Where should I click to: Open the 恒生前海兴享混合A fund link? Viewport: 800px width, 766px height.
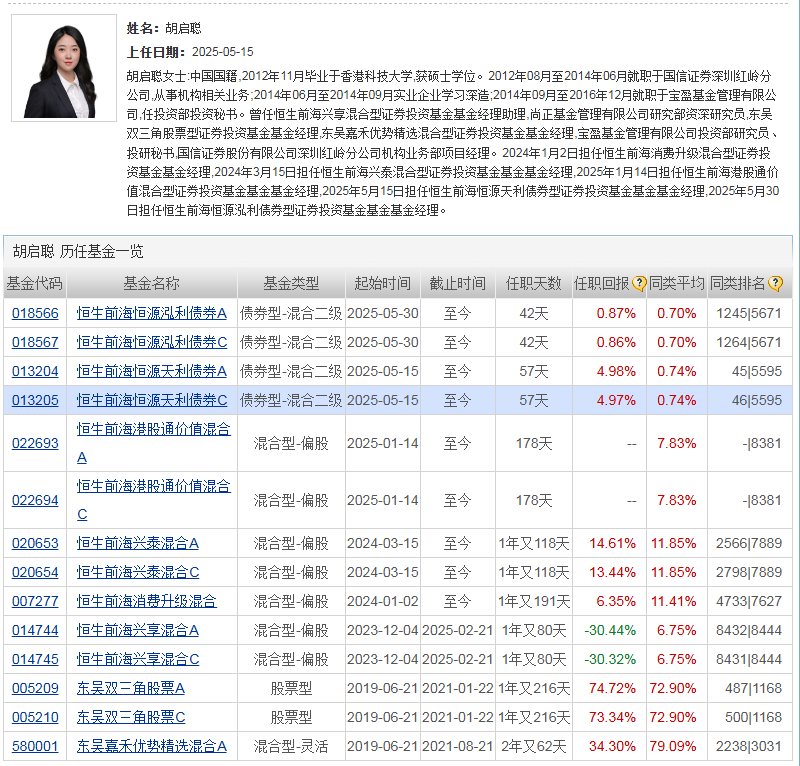pos(138,631)
